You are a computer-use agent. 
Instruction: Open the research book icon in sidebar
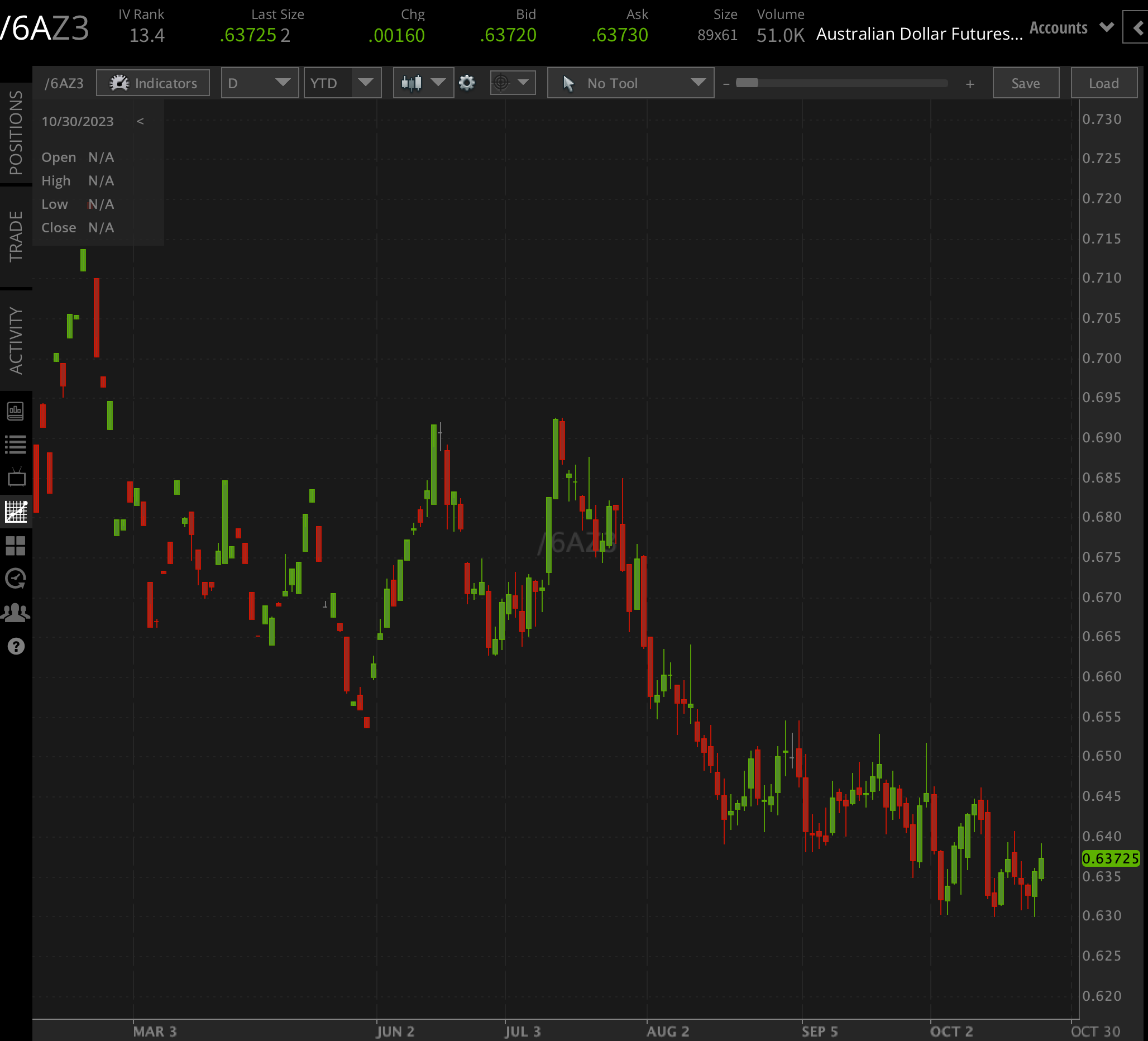tap(16, 410)
